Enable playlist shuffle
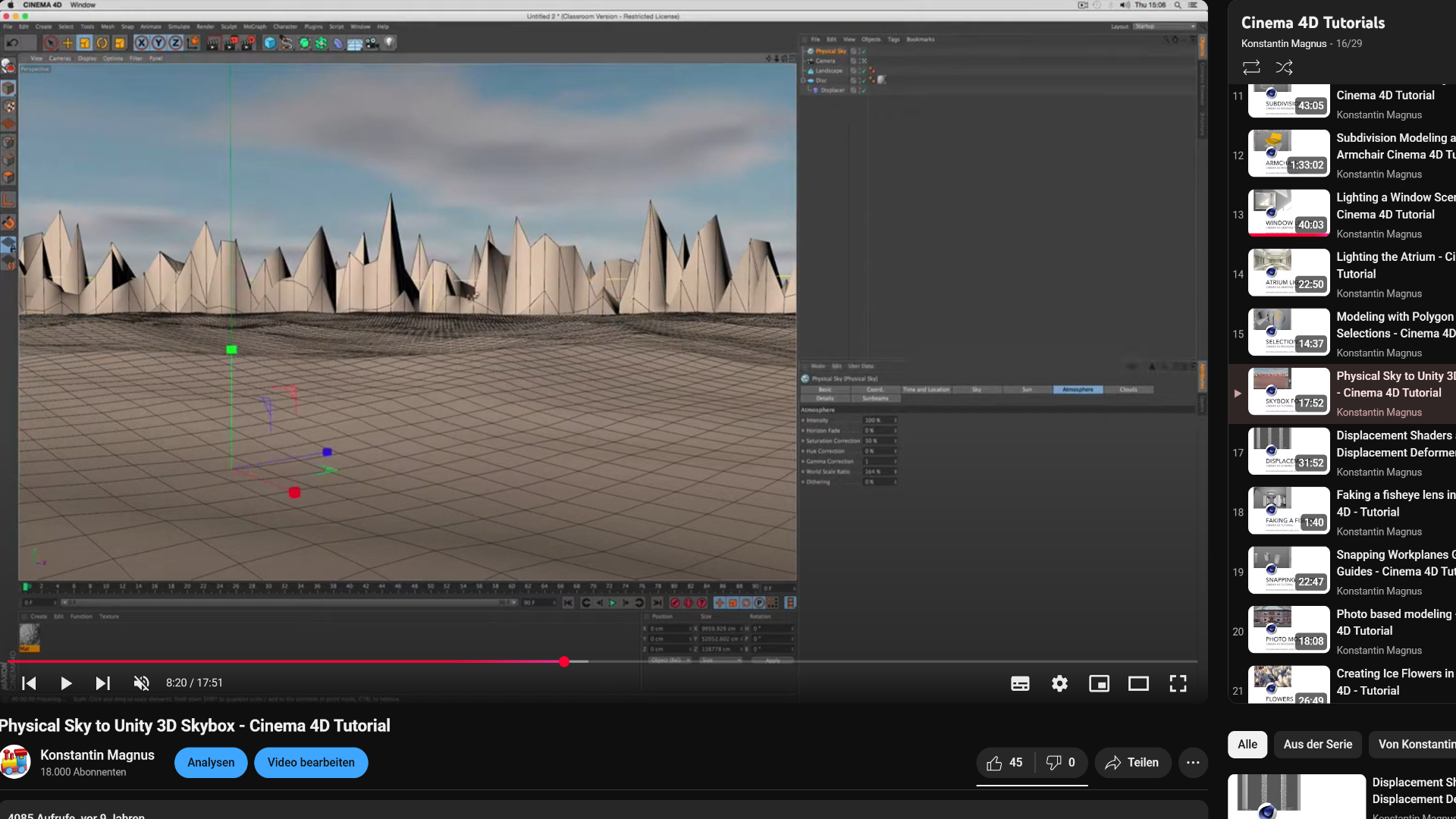This screenshot has width=1456, height=819. [1284, 67]
